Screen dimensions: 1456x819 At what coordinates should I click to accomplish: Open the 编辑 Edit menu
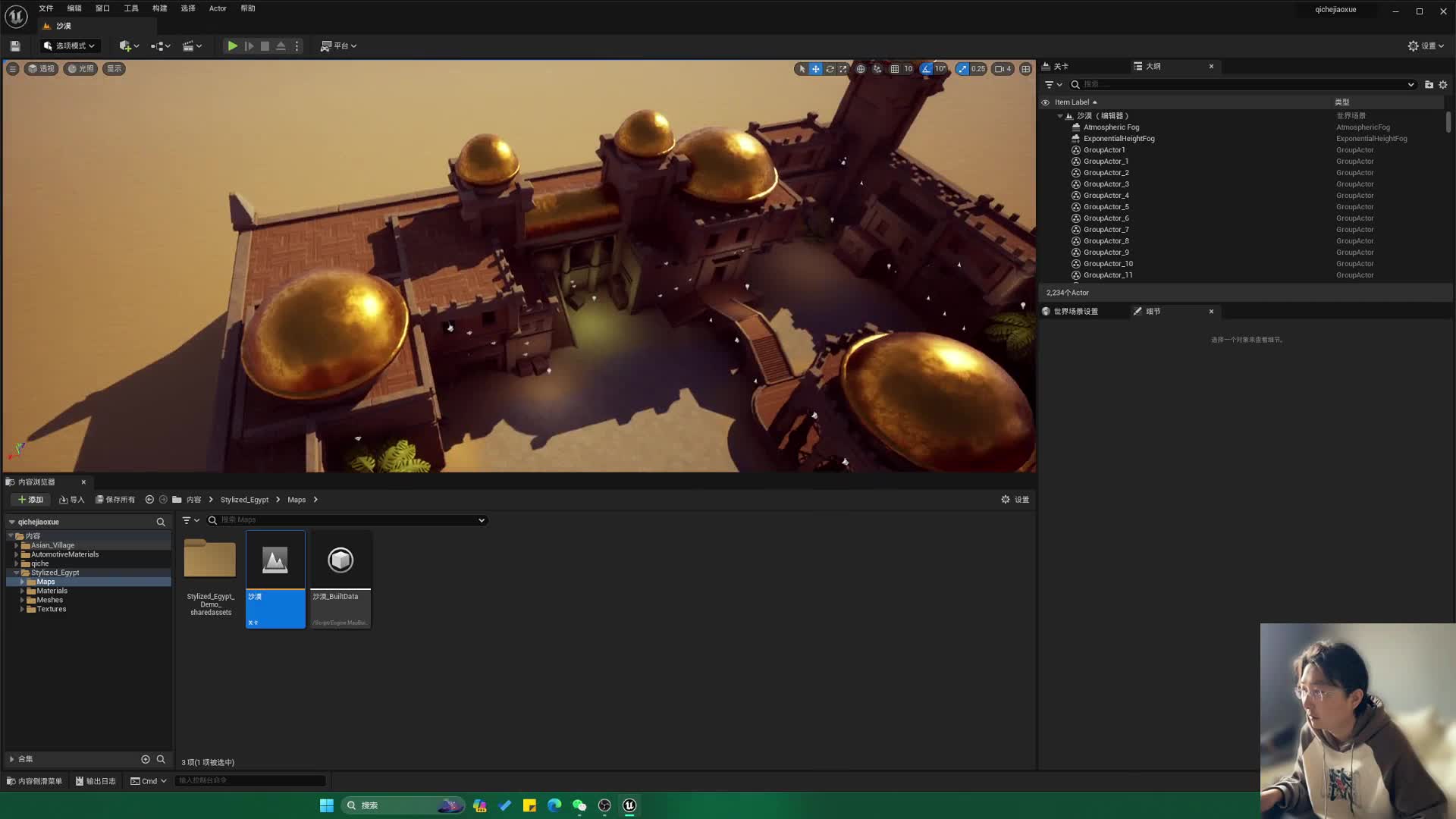(74, 8)
